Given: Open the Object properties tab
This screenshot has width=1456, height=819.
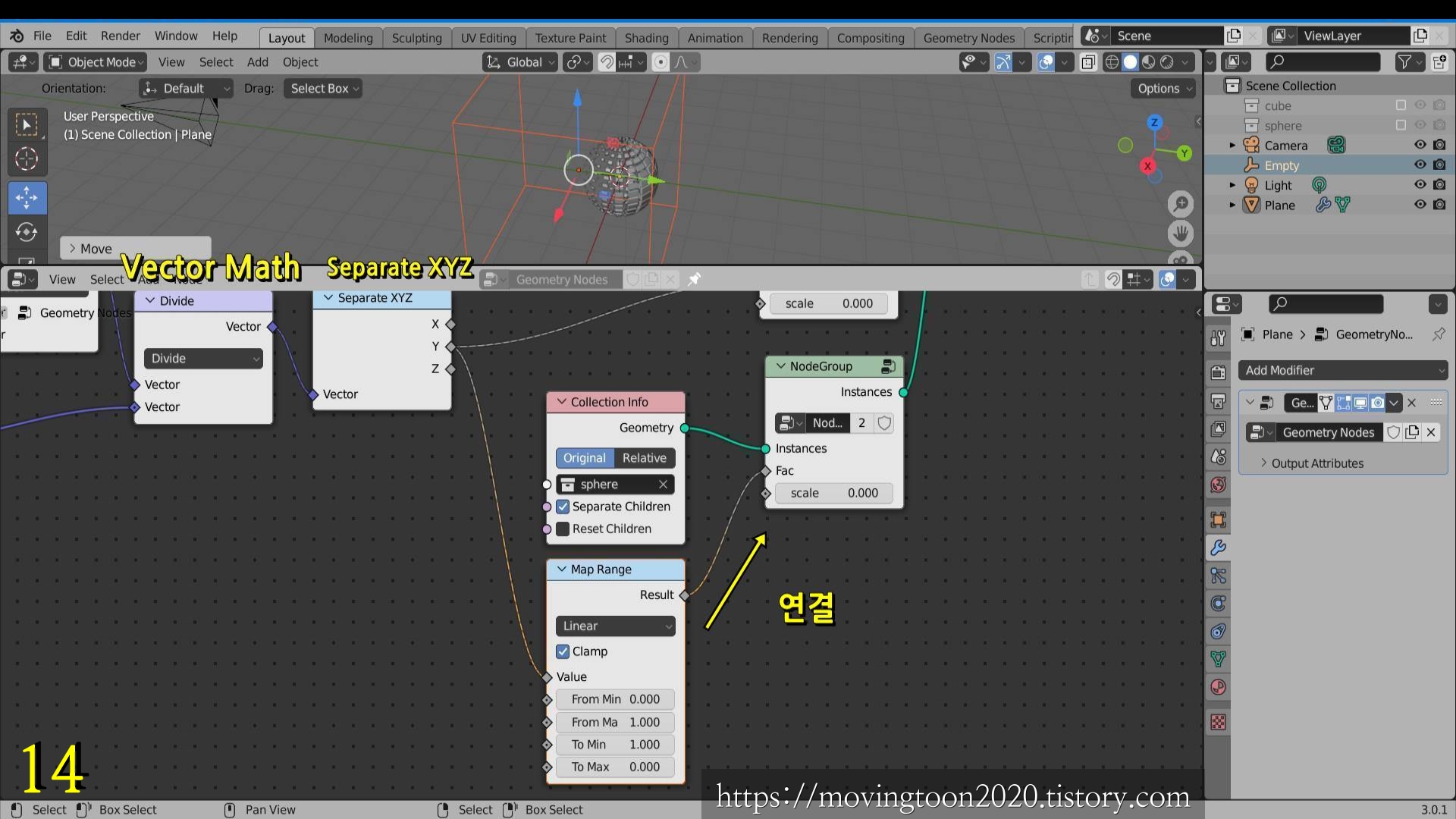Looking at the screenshot, I should click(1219, 519).
